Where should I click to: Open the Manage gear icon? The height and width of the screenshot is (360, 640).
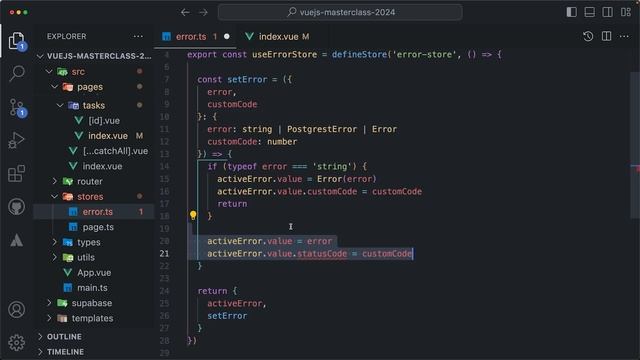point(16,342)
